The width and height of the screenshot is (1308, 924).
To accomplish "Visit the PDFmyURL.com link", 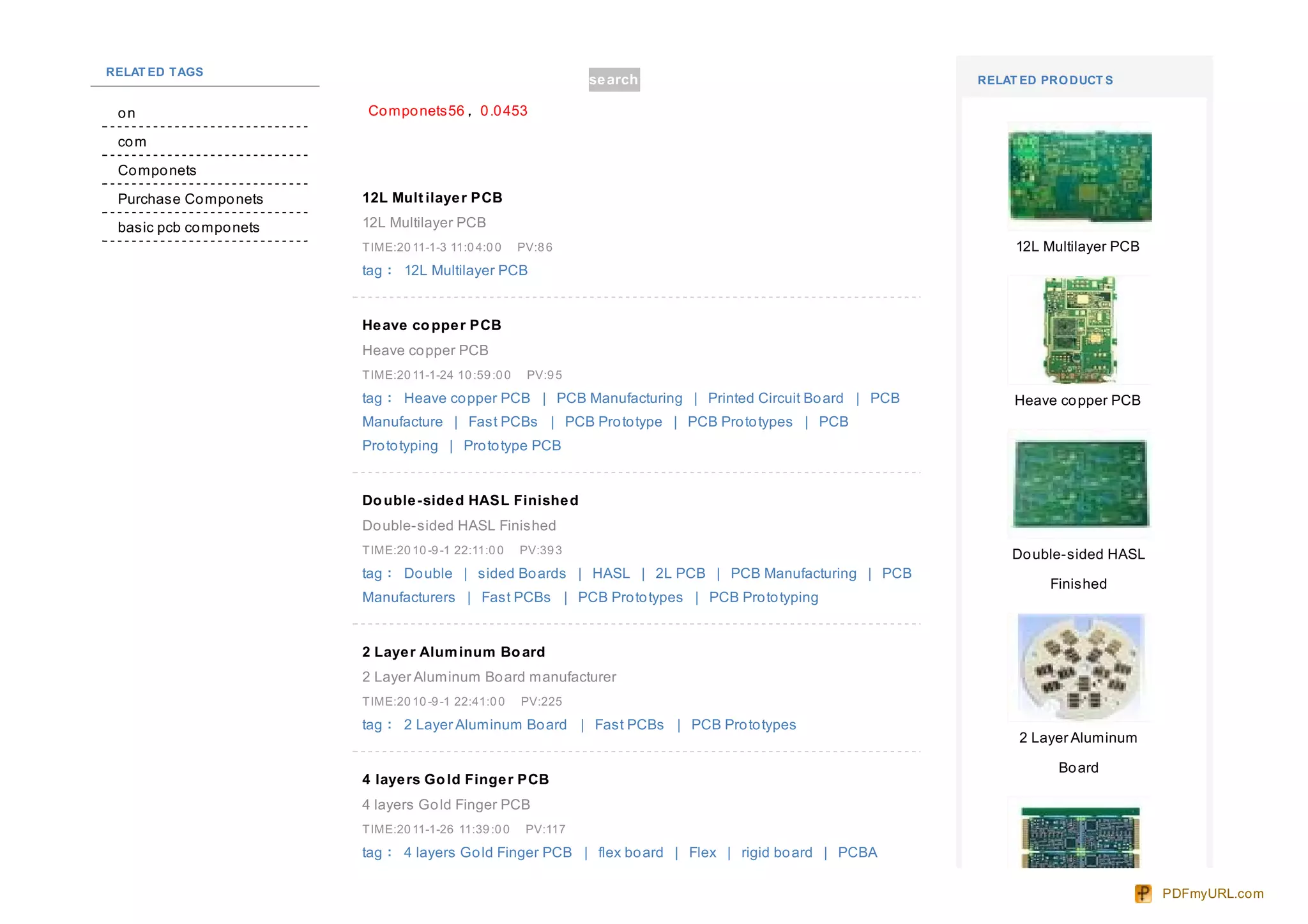I will pos(1212,893).
